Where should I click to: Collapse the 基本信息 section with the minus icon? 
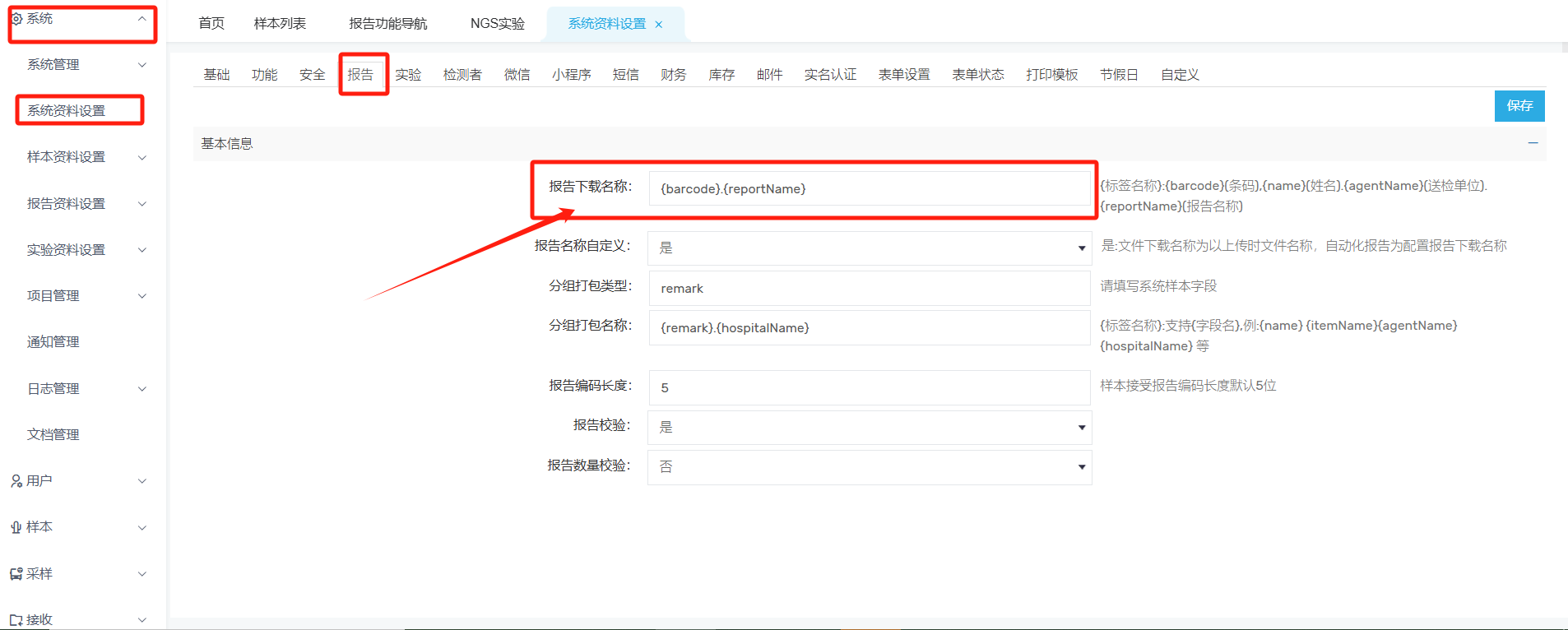[1533, 143]
